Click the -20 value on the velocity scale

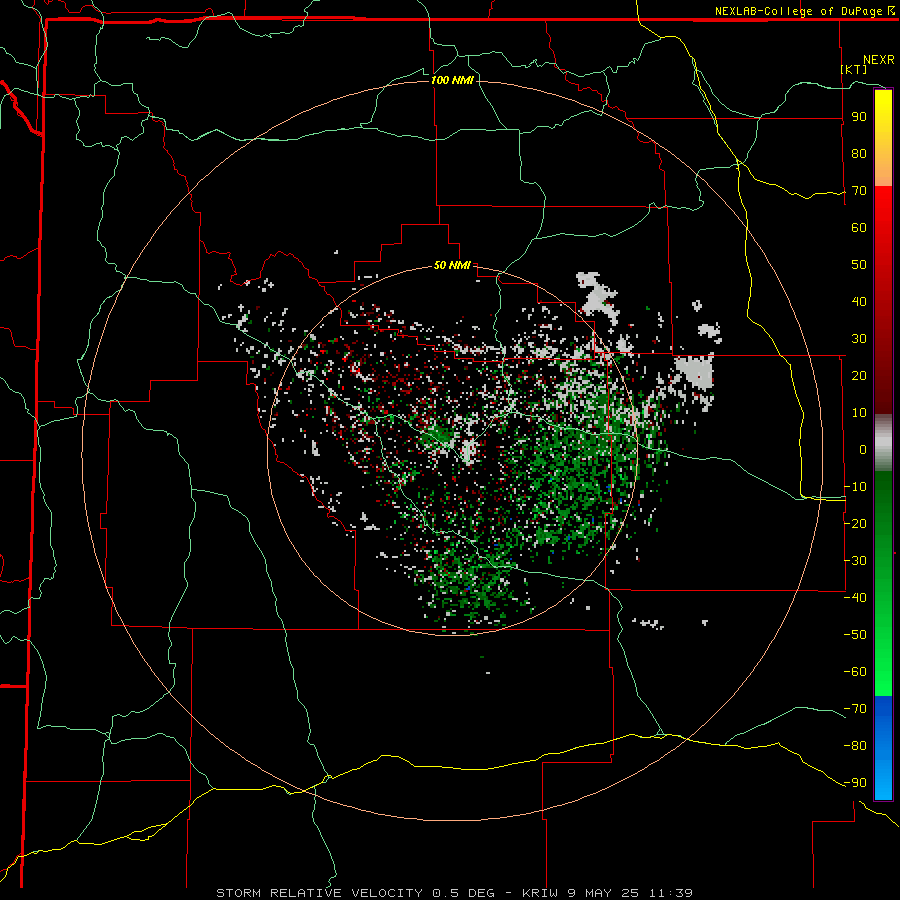[855, 523]
